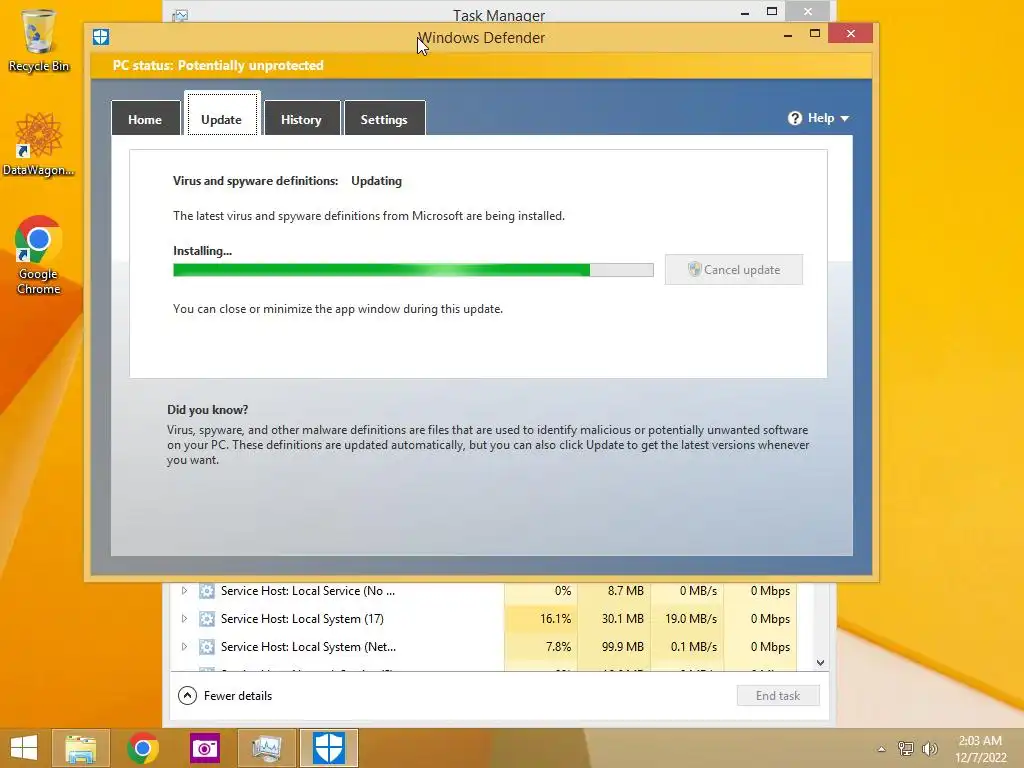Click the Windows Defender taskbar icon
Viewport: 1024px width, 768px height.
[328, 748]
